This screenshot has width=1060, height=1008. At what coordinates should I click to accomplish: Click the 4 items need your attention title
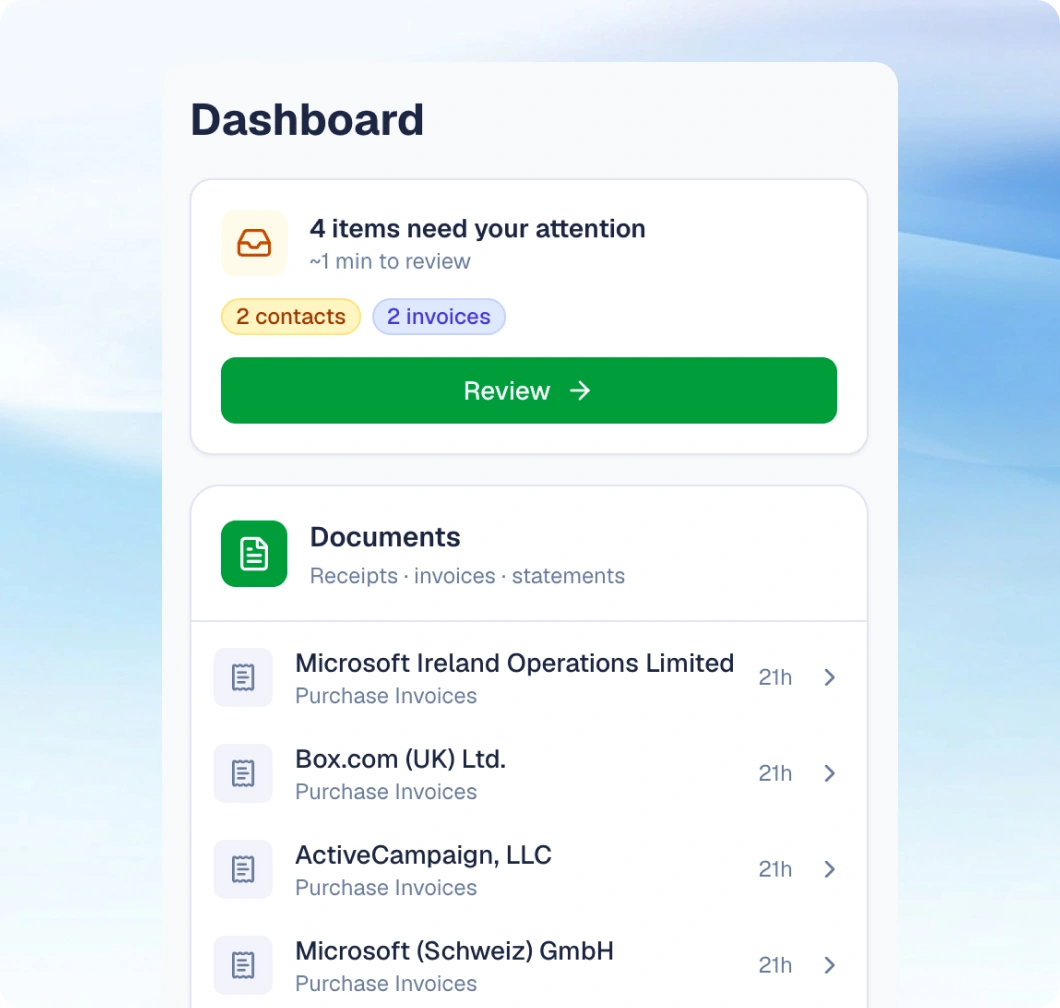coord(478,229)
